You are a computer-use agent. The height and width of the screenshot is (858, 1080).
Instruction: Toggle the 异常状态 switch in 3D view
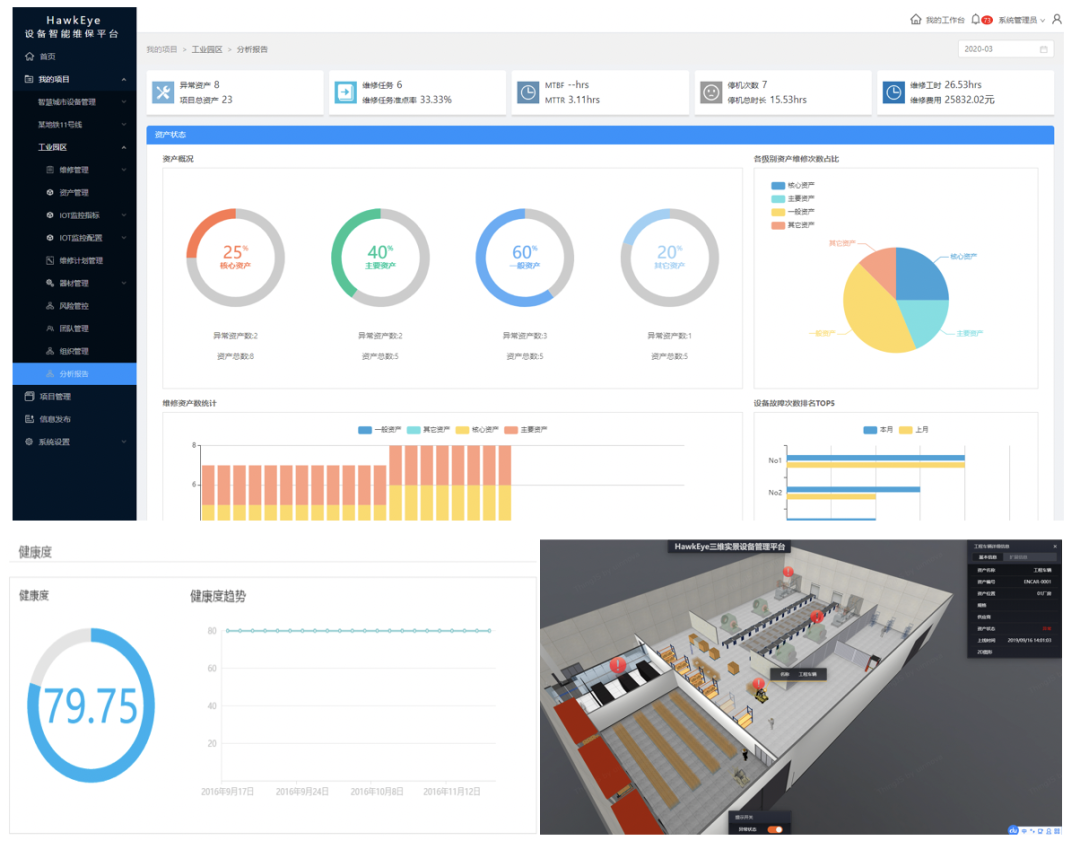(775, 829)
